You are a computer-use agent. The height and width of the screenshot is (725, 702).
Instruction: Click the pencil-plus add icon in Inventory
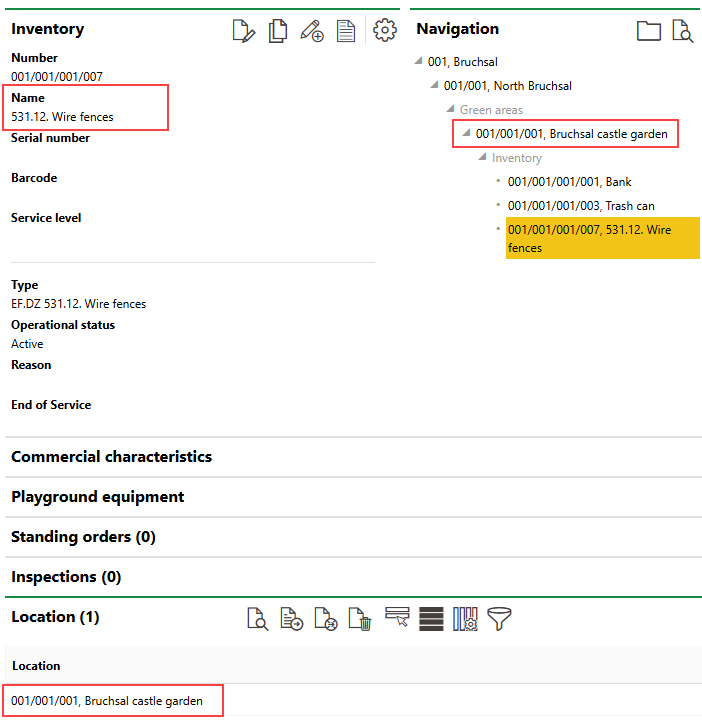312,31
